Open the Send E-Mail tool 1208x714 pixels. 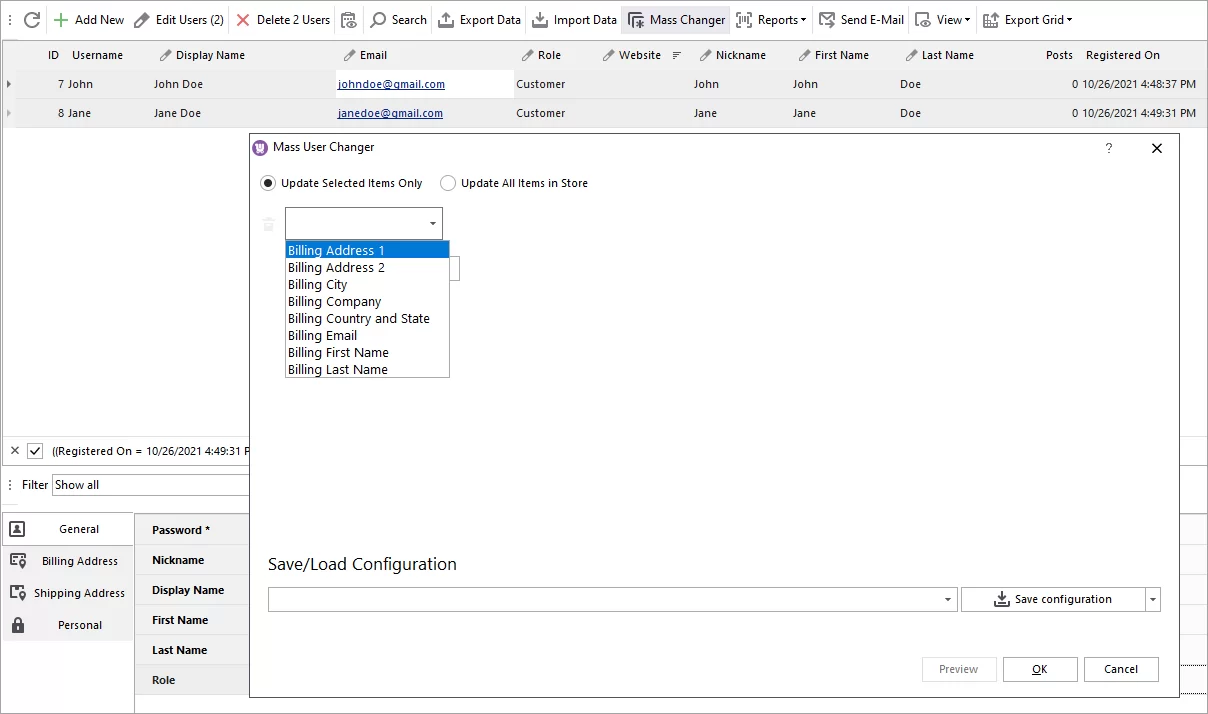point(858,19)
